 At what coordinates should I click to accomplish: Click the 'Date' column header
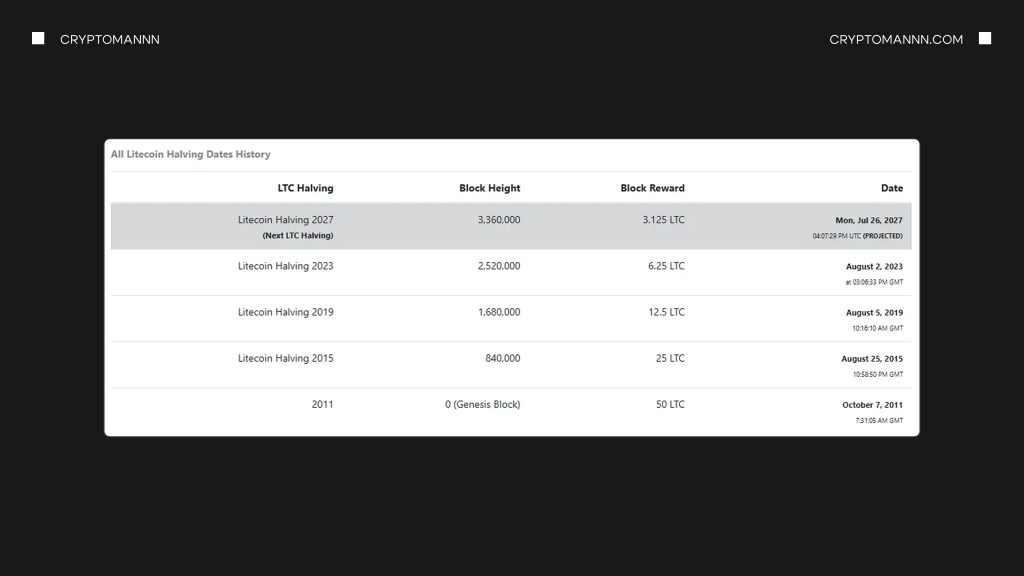pyautogui.click(x=891, y=188)
